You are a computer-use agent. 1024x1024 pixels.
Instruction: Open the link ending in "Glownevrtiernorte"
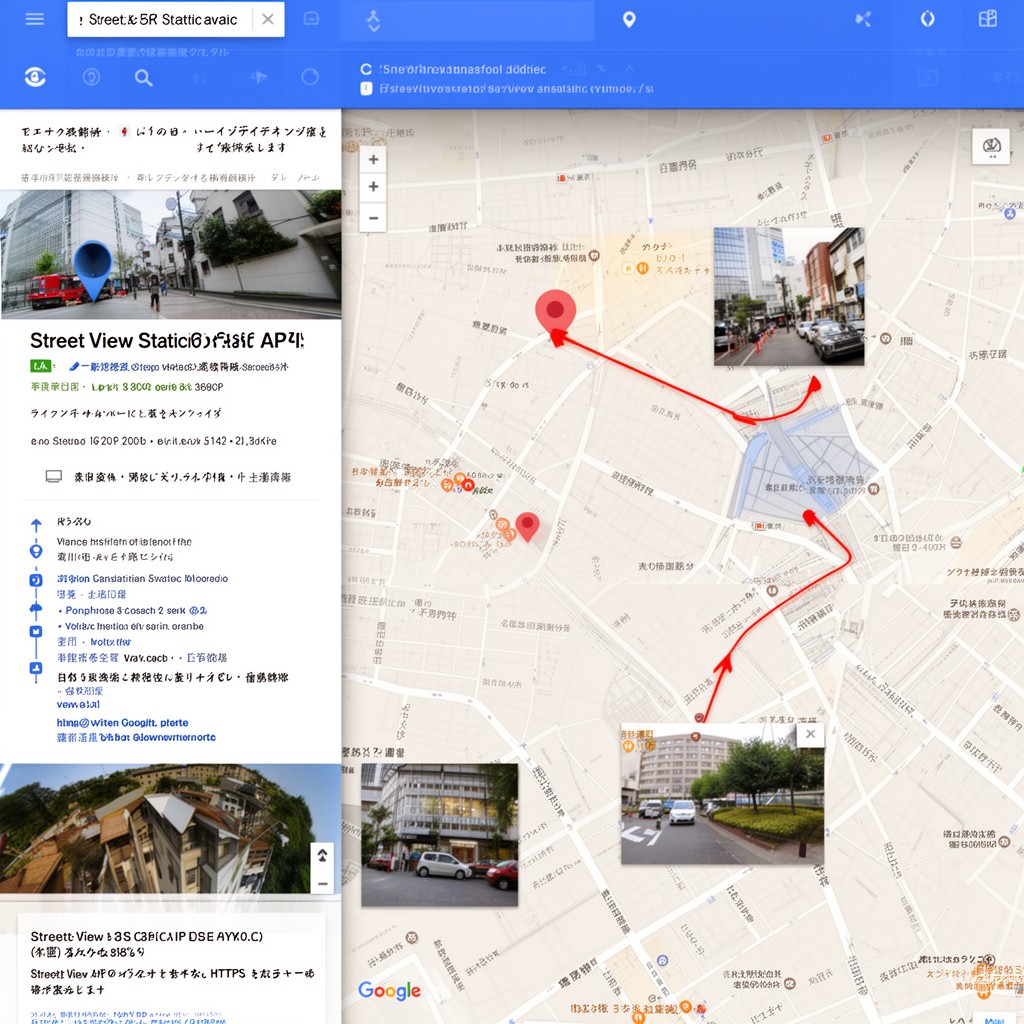136,737
